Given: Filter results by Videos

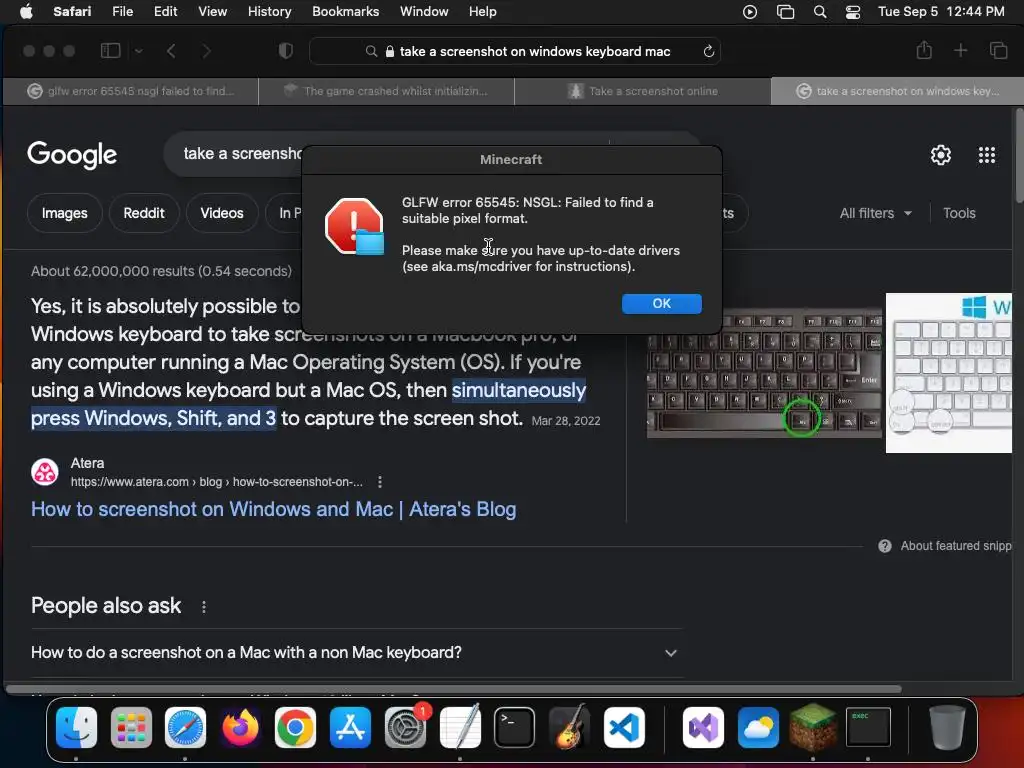Looking at the screenshot, I should click(x=222, y=213).
